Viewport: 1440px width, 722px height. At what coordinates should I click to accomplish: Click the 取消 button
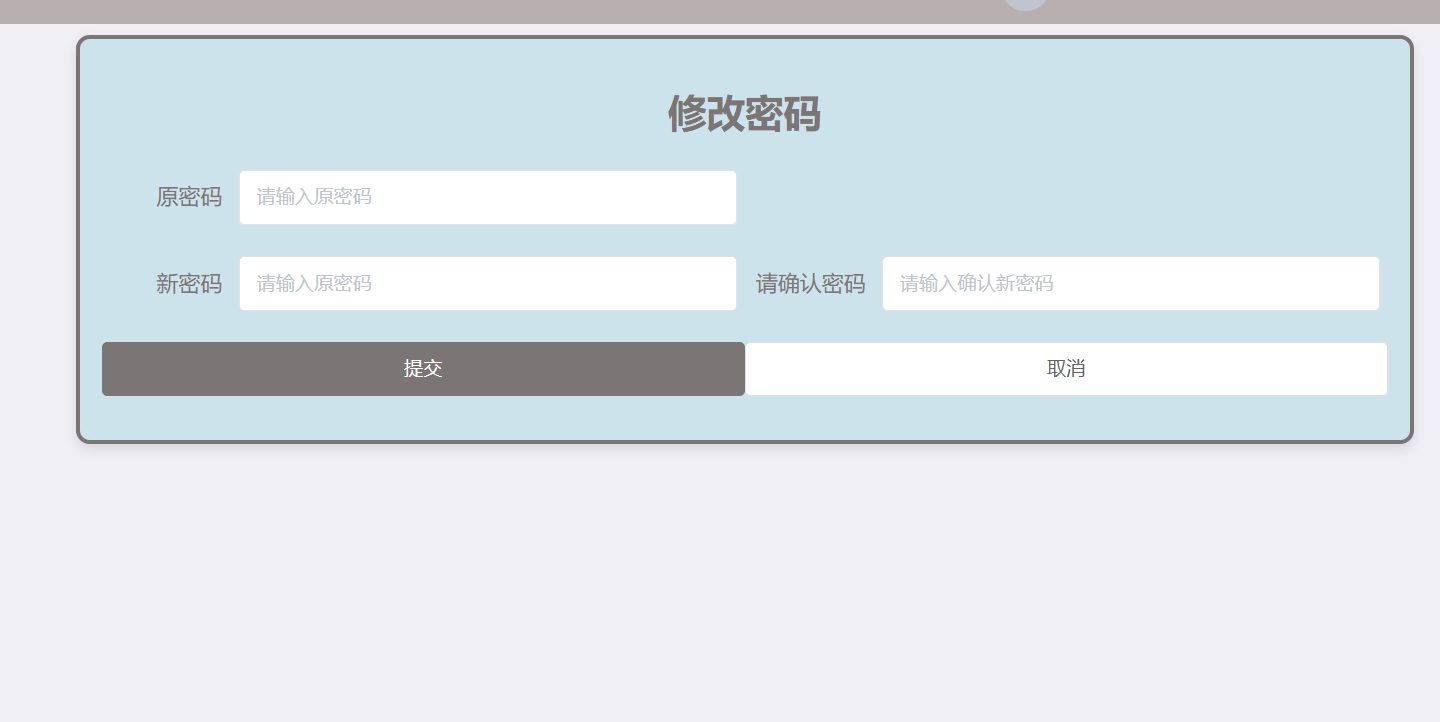(x=1066, y=369)
